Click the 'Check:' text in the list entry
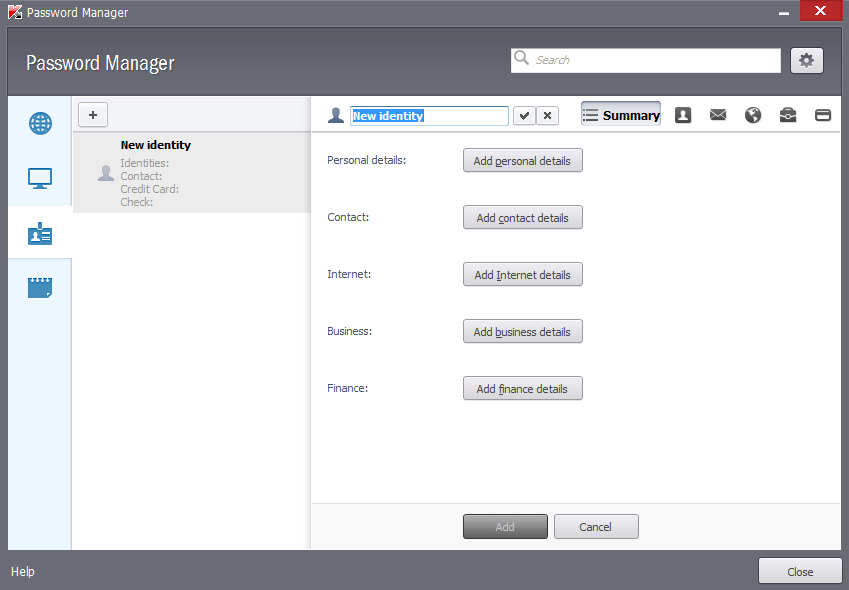849x590 pixels. click(x=136, y=202)
